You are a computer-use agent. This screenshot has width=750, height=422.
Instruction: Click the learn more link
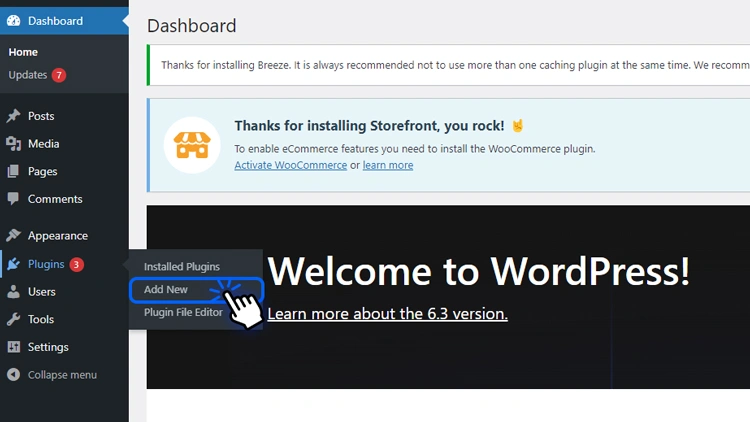coord(387,165)
